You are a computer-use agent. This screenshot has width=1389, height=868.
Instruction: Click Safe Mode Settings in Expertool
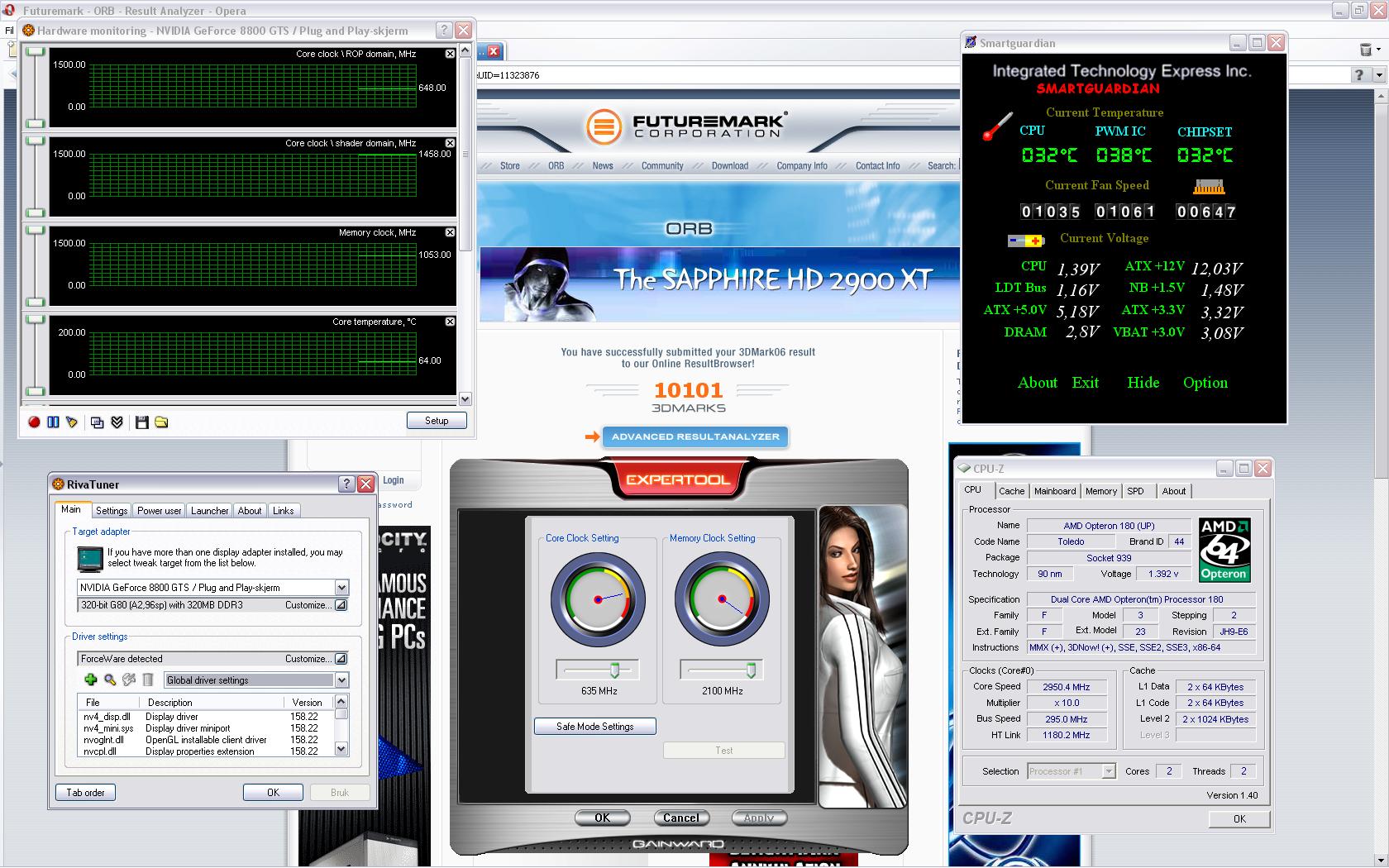595,727
